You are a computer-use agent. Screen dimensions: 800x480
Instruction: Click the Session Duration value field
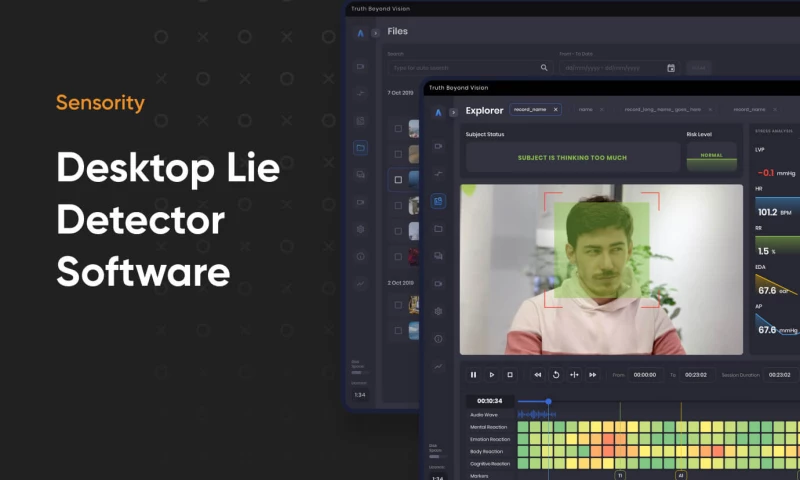pyautogui.click(x=780, y=375)
